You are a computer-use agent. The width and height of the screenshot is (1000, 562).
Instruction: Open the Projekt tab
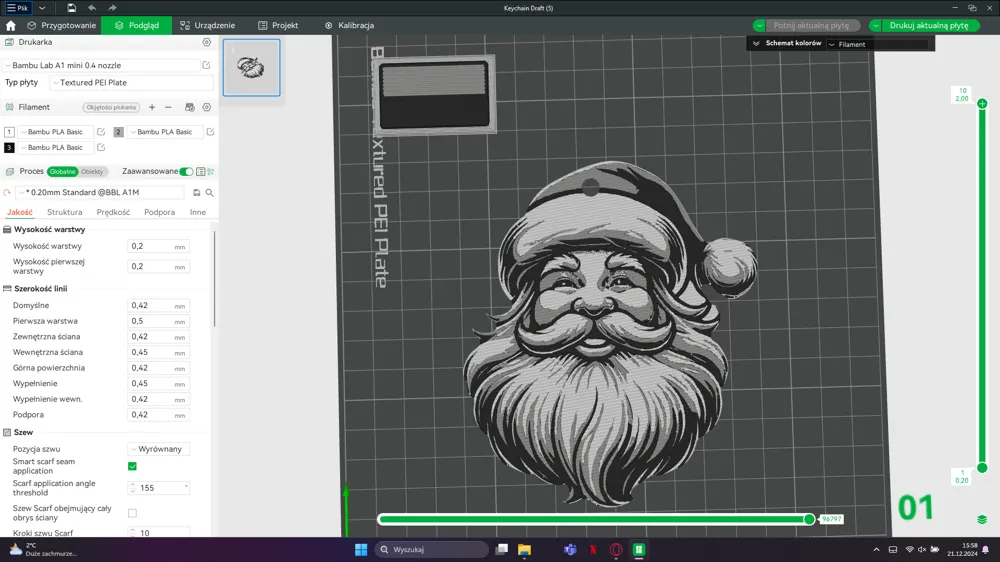click(x=278, y=26)
